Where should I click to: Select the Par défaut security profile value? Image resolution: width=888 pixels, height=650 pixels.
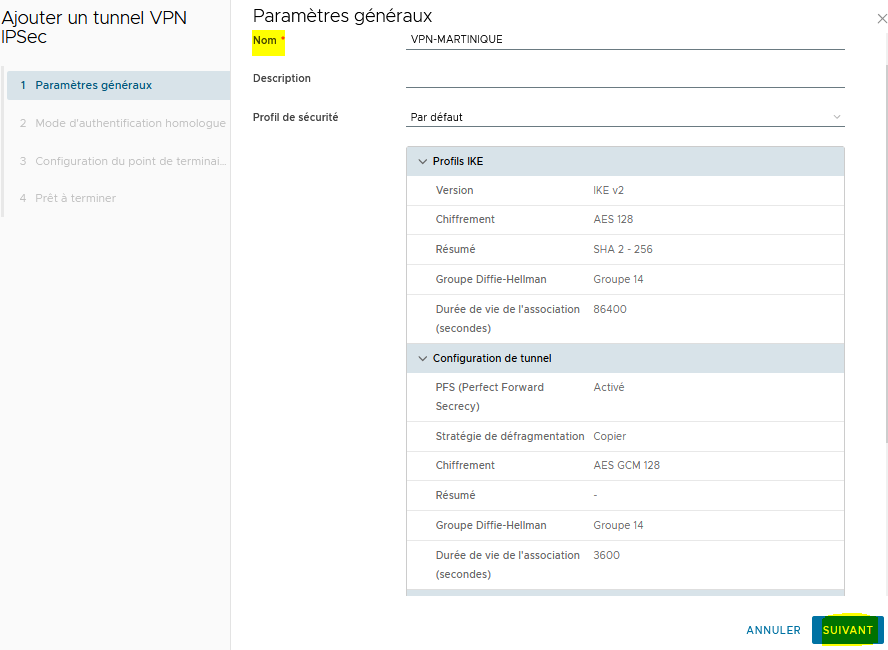point(437,117)
